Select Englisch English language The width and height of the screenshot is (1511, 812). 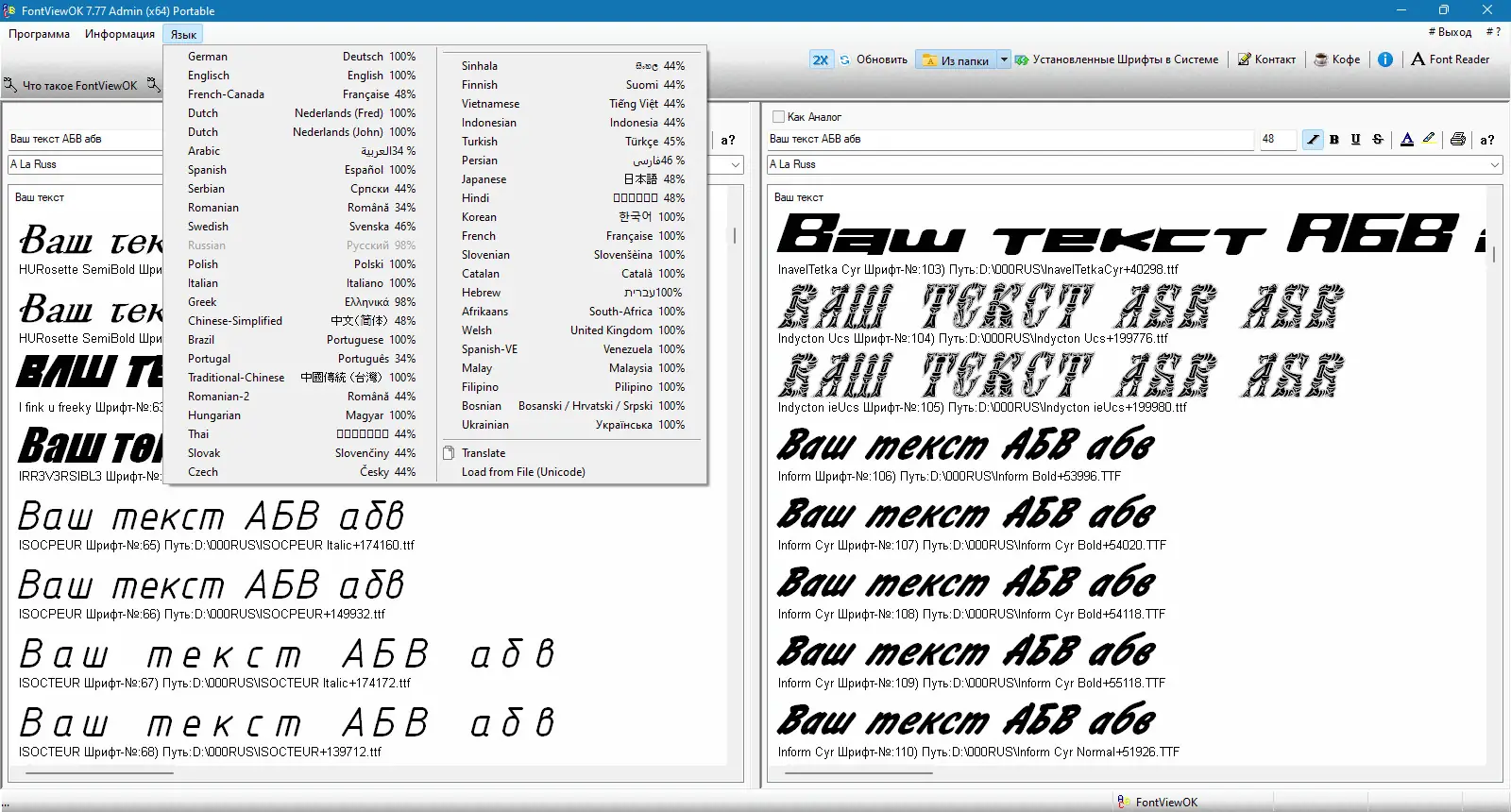coord(301,76)
